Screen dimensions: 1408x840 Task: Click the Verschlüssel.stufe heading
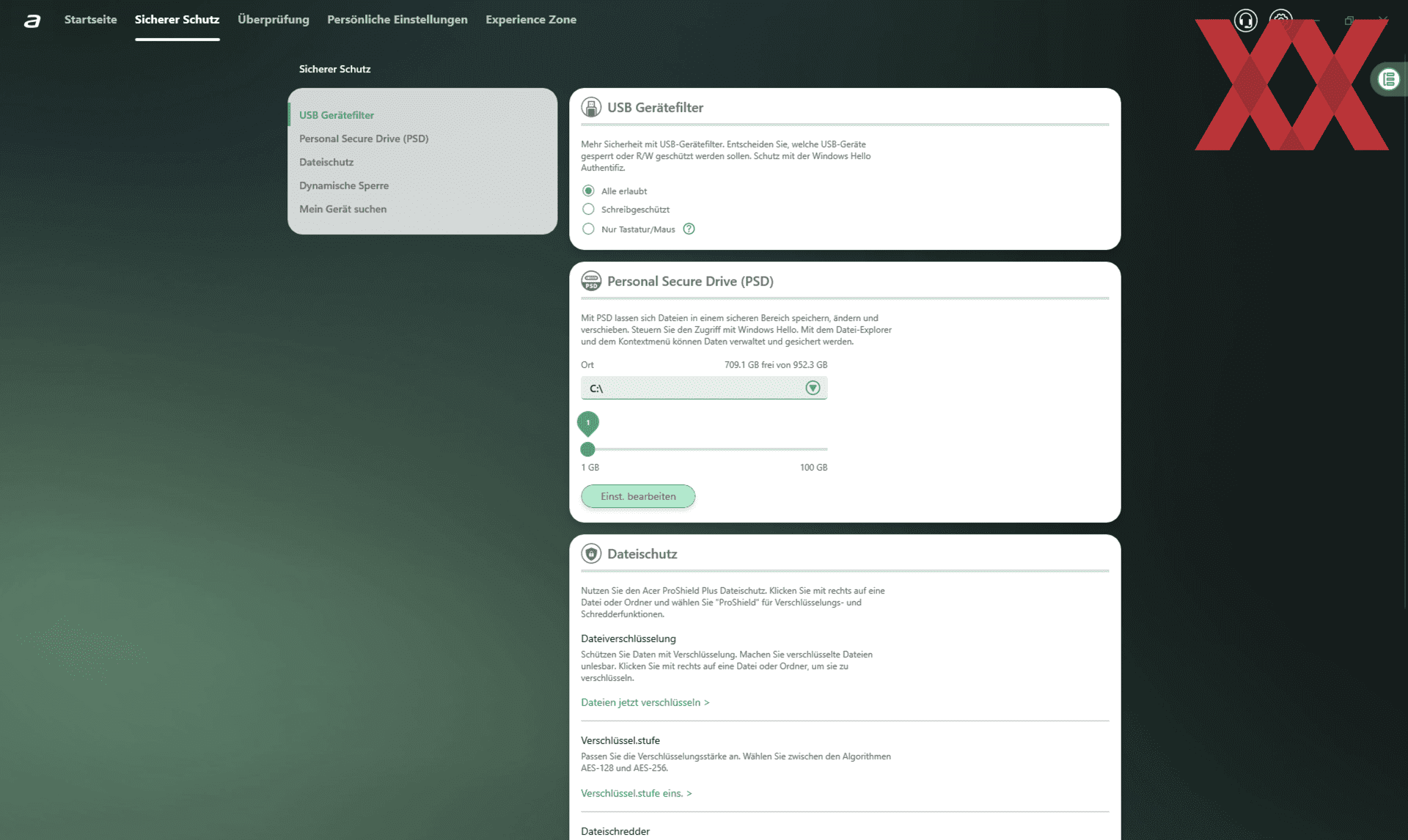point(620,740)
